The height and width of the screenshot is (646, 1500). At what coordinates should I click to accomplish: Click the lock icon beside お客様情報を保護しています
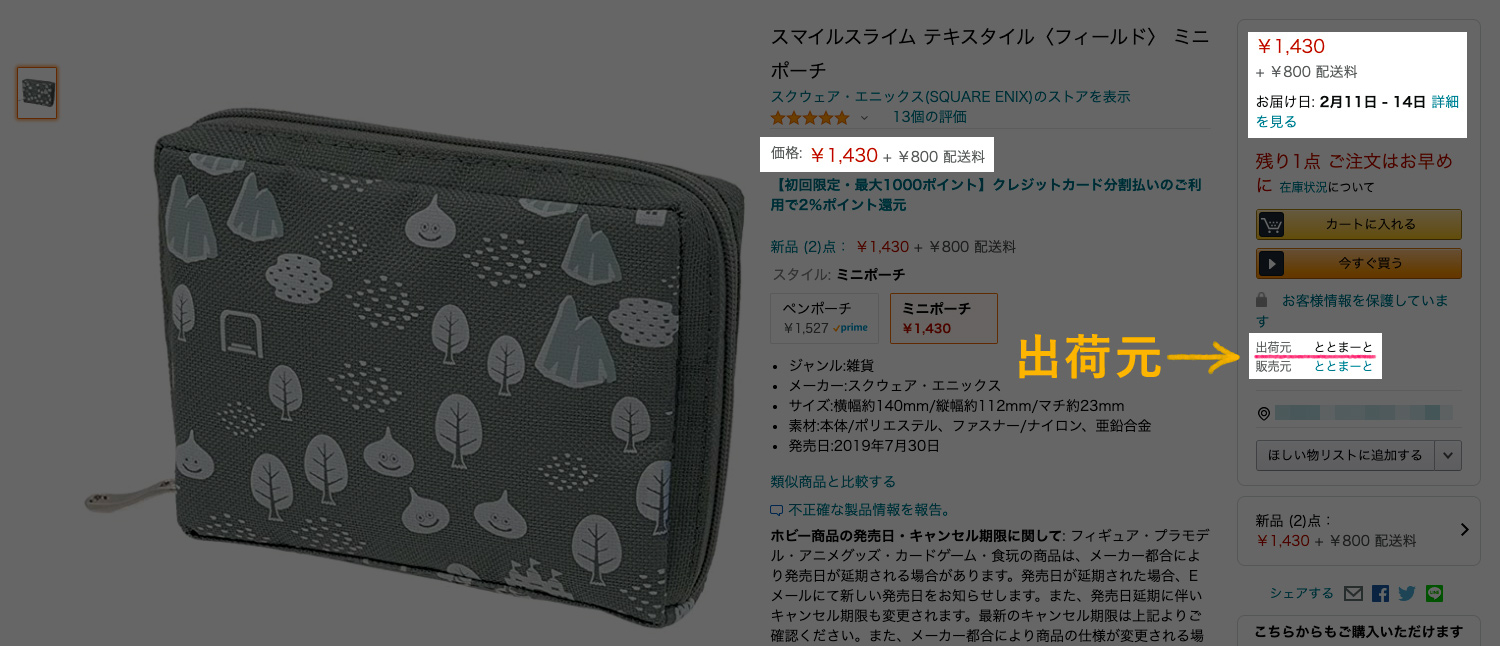click(x=1262, y=300)
